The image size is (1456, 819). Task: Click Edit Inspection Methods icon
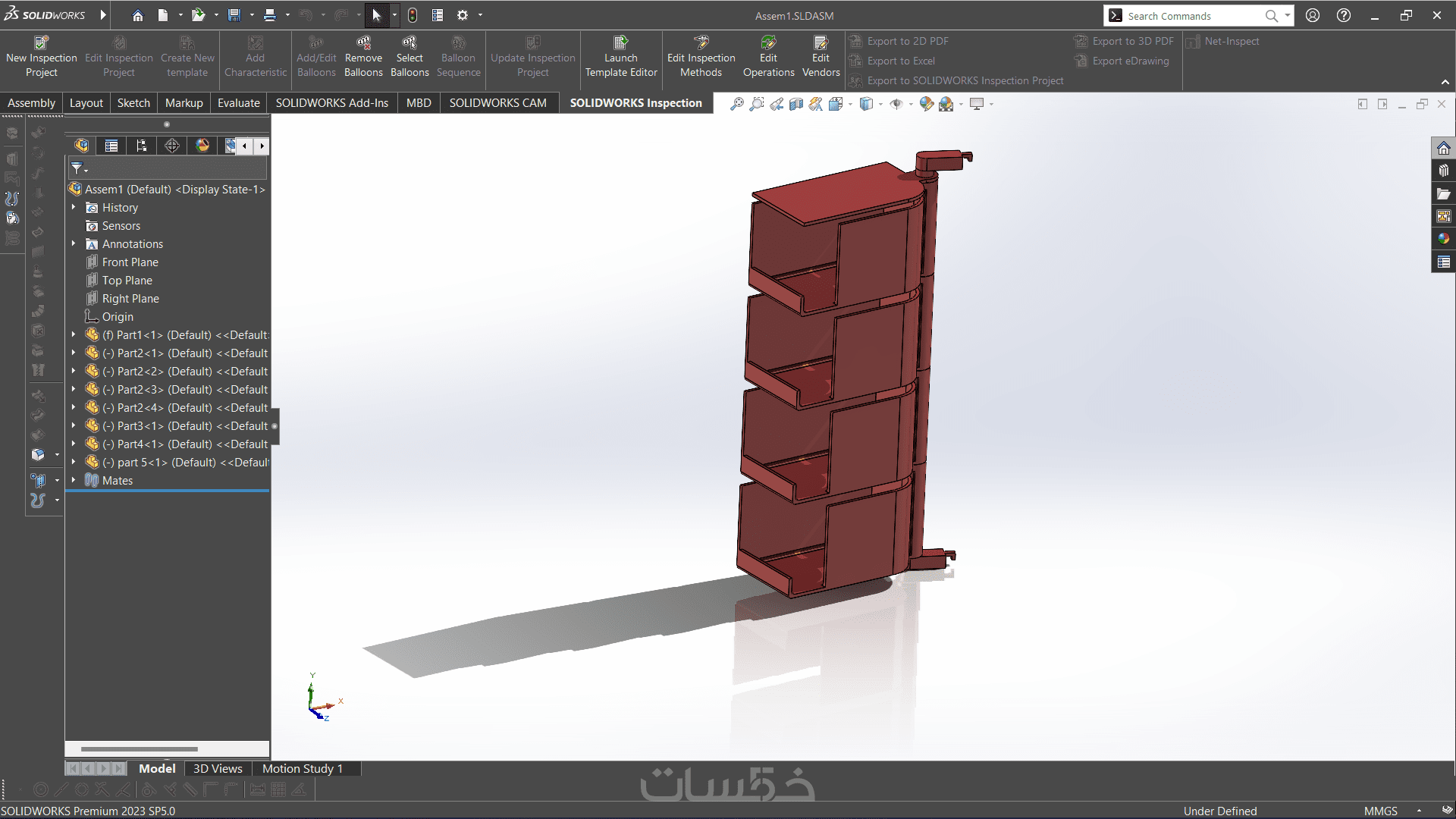(x=701, y=43)
